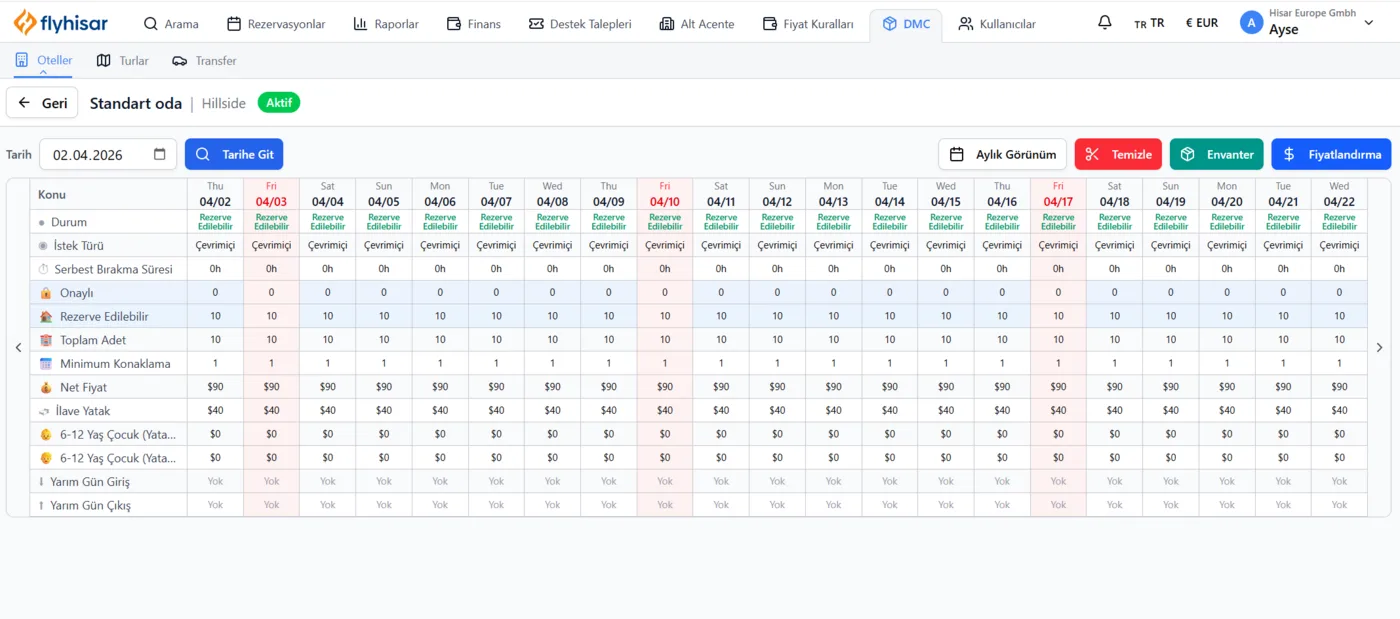Image resolution: width=1400 pixels, height=619 pixels.
Task: Open calendar picker in date field
Action: tap(160, 155)
